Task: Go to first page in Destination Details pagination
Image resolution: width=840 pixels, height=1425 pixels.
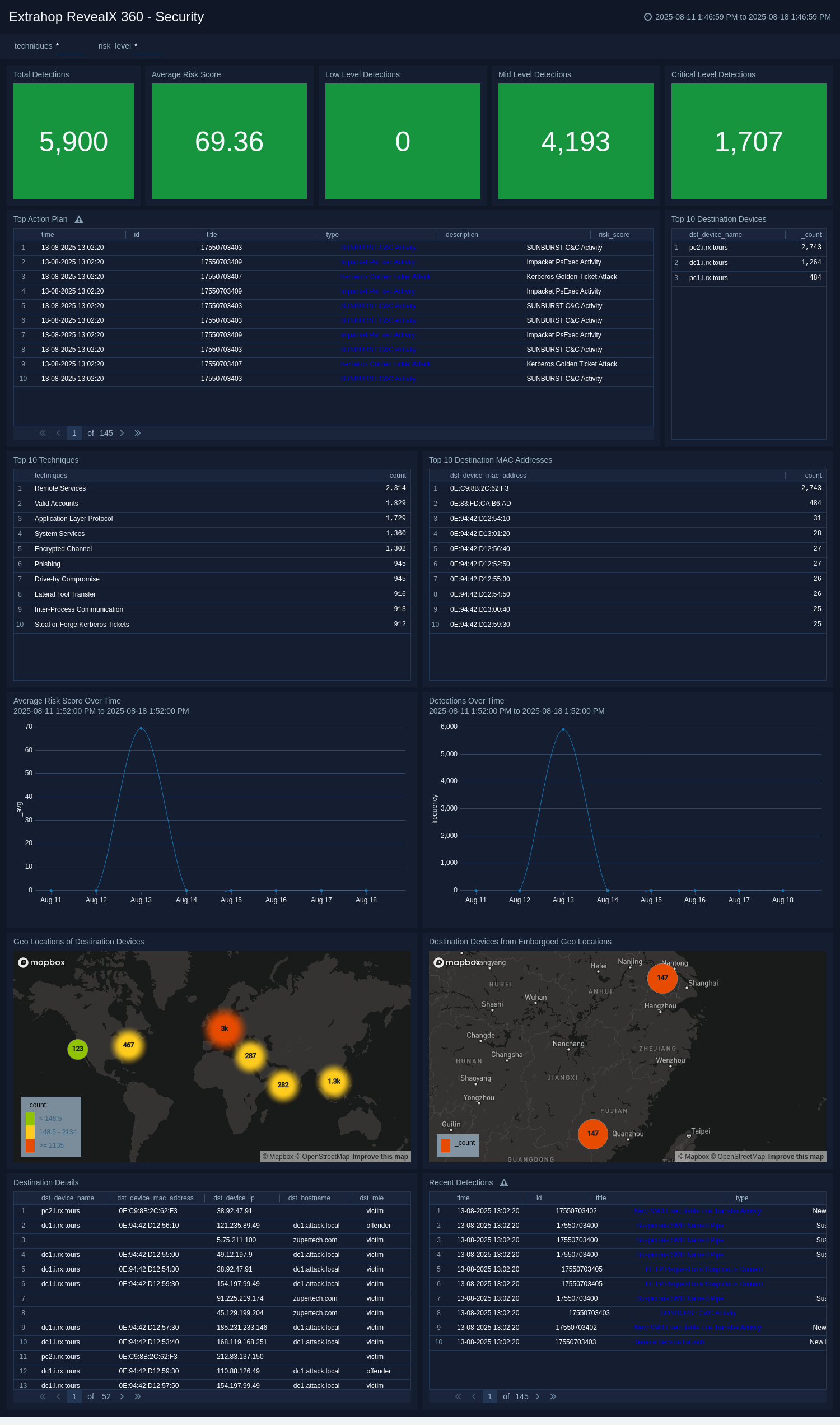Action: (43, 1396)
